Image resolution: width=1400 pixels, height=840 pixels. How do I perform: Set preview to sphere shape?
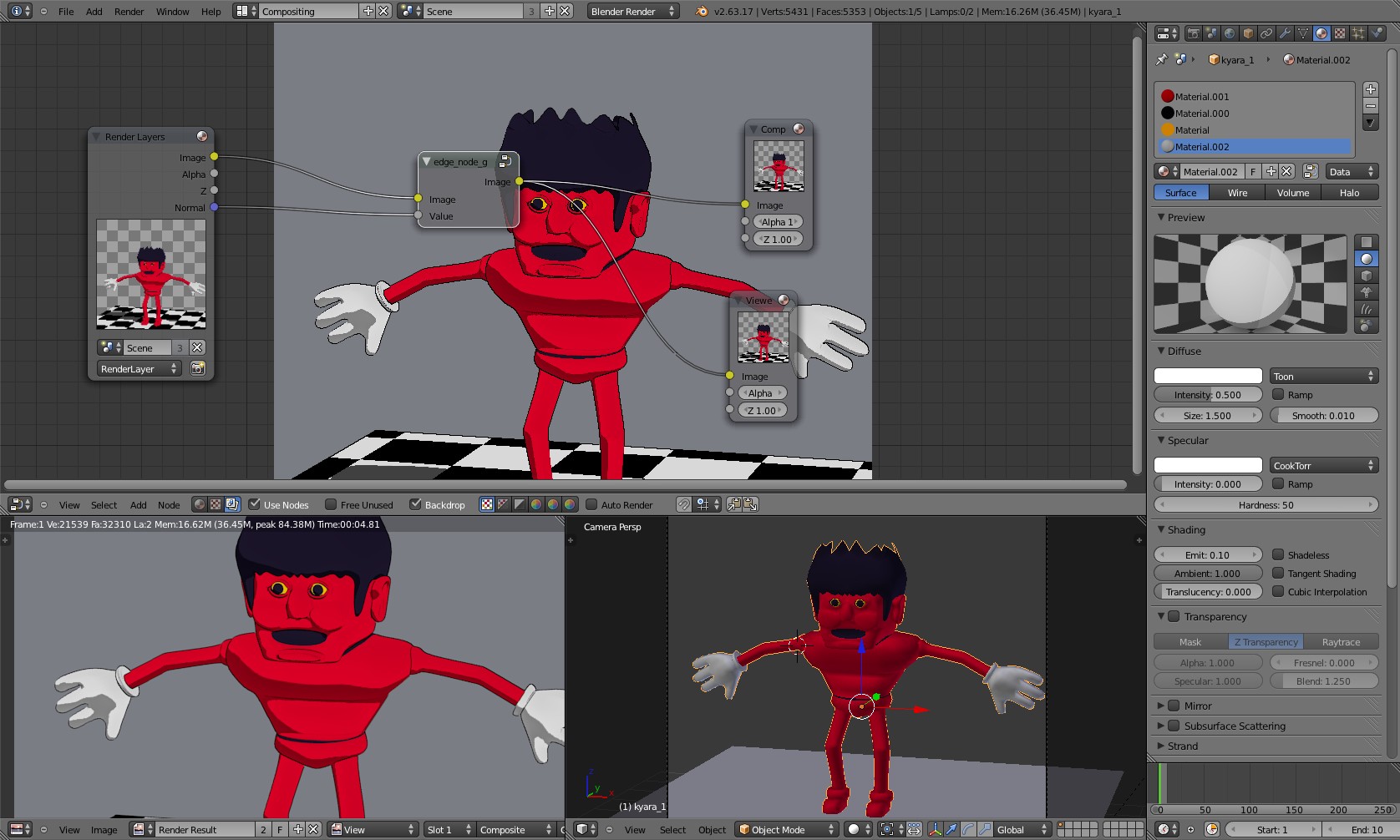coord(1367,259)
